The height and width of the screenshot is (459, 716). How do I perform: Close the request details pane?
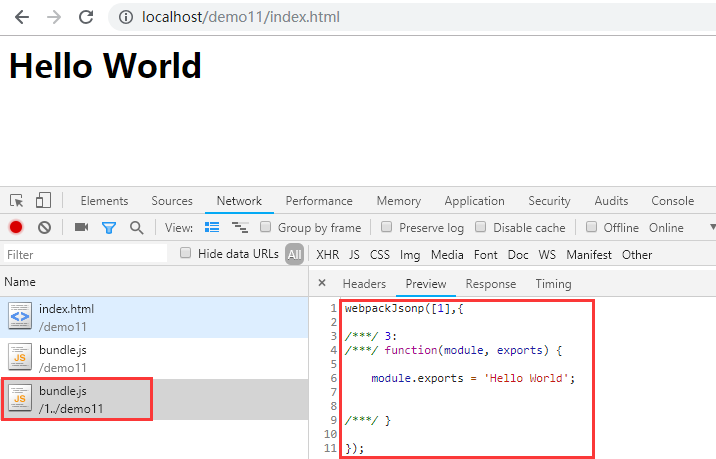tap(322, 283)
